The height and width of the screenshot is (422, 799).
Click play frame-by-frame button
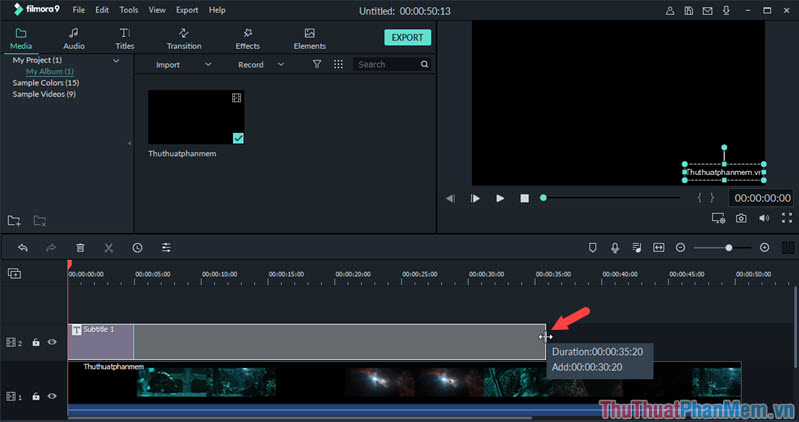pyautogui.click(x=475, y=198)
